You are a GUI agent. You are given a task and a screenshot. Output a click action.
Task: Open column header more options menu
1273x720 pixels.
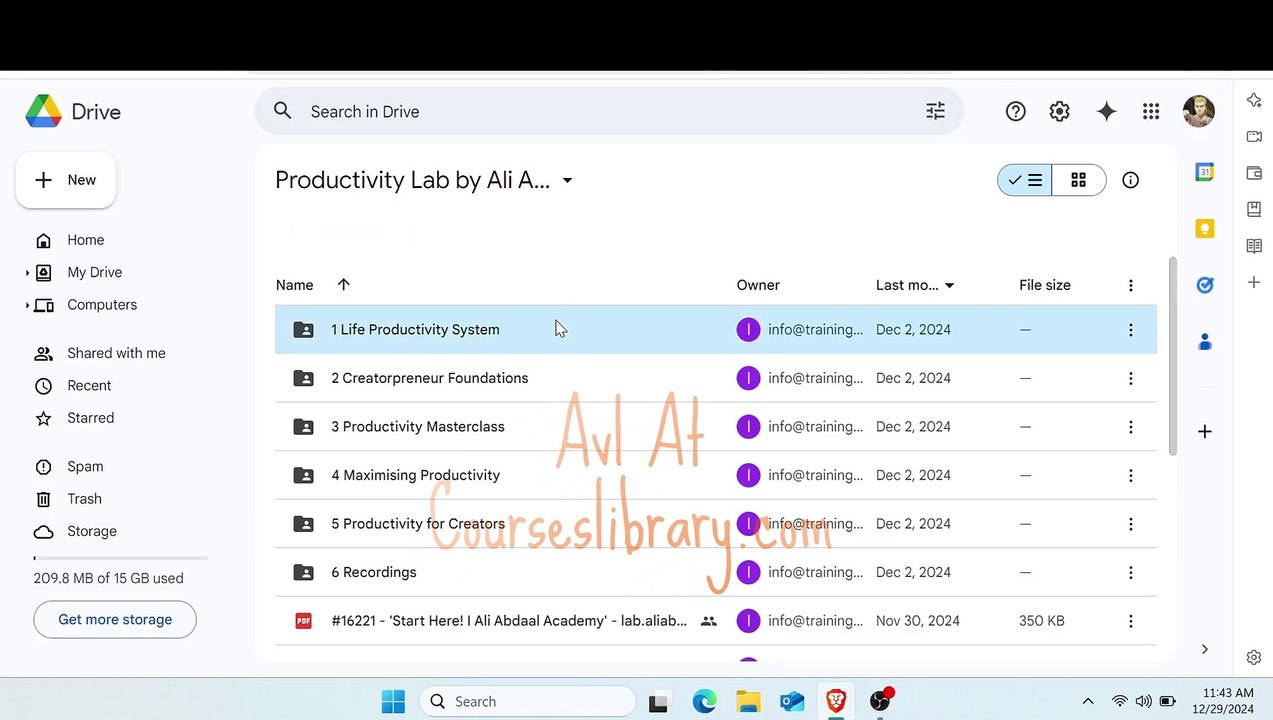[1130, 285]
